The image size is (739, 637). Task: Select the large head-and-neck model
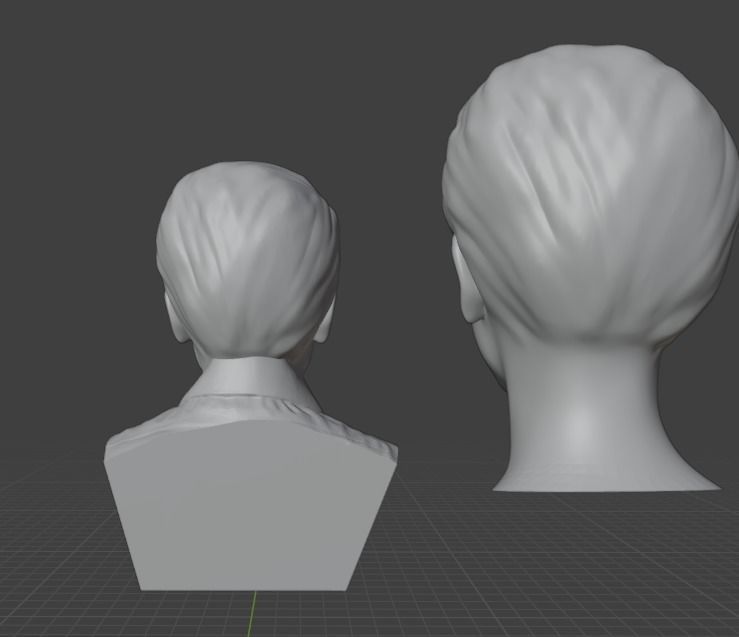(x=591, y=268)
